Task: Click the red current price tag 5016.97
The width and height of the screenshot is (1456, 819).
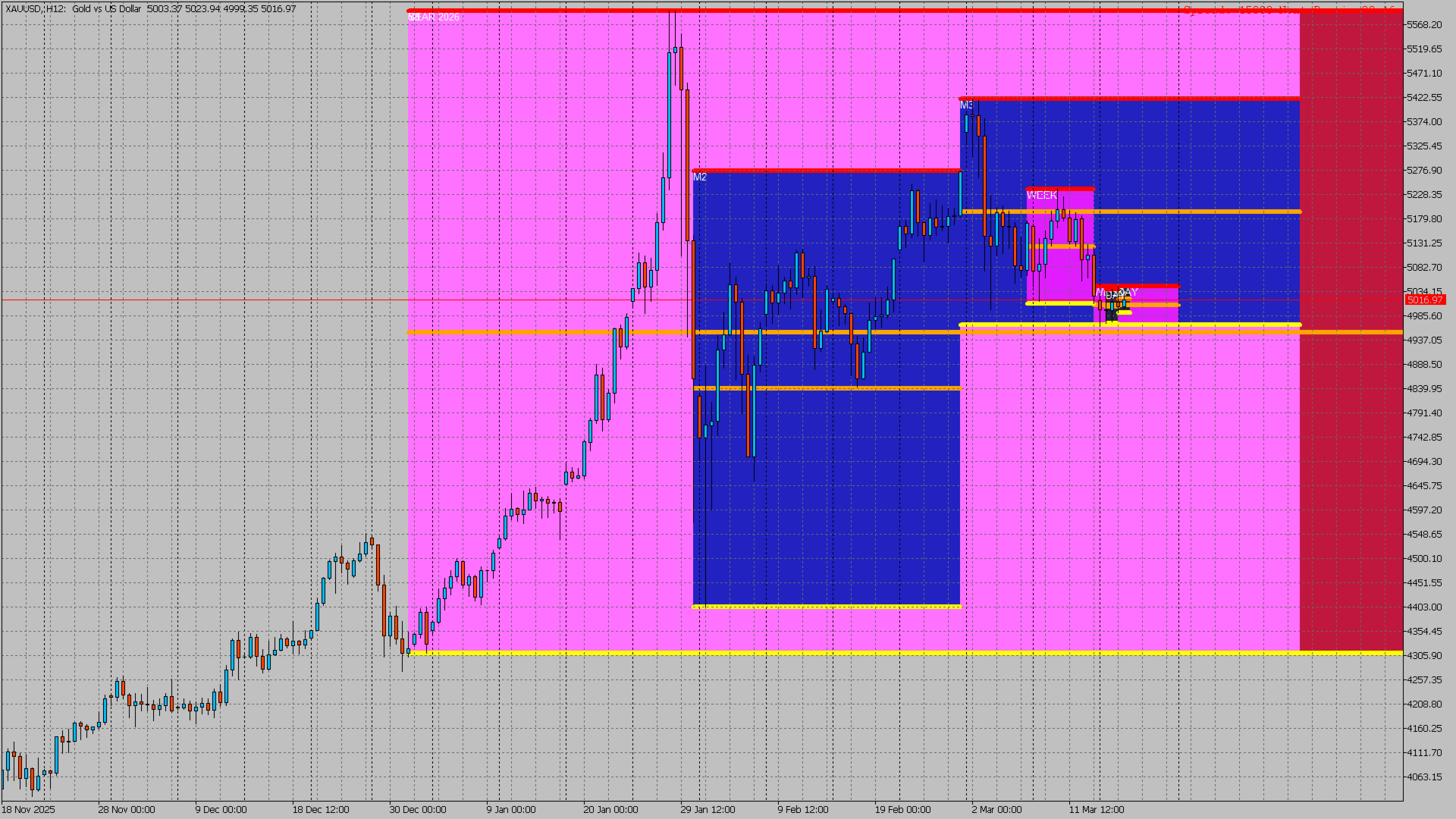Action: (x=1424, y=300)
